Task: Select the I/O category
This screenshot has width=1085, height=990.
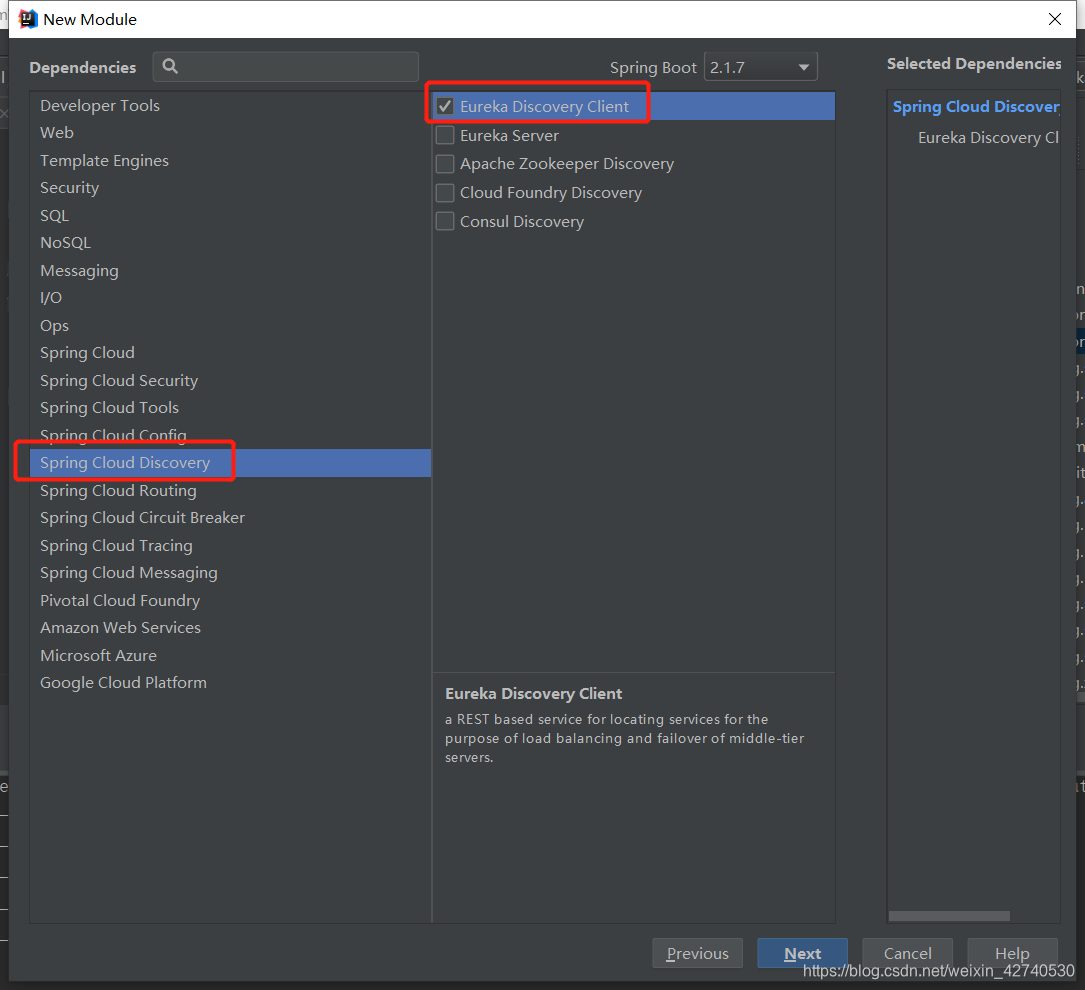Action: tap(230, 297)
